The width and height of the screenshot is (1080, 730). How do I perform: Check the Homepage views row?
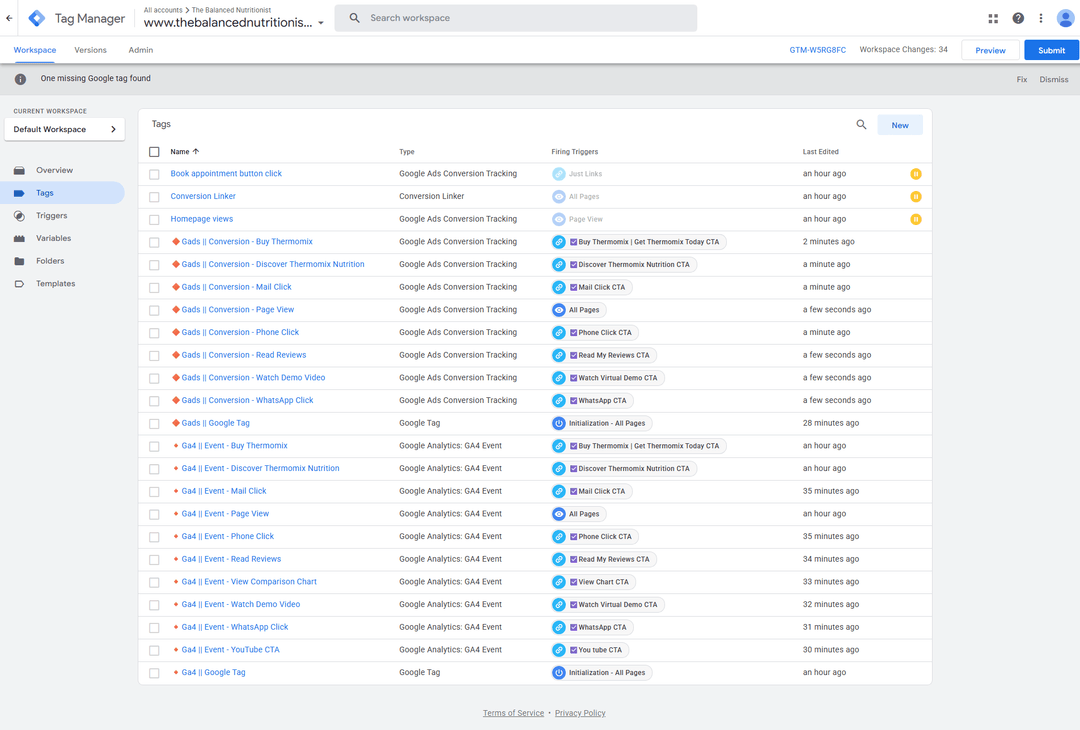[154, 220]
